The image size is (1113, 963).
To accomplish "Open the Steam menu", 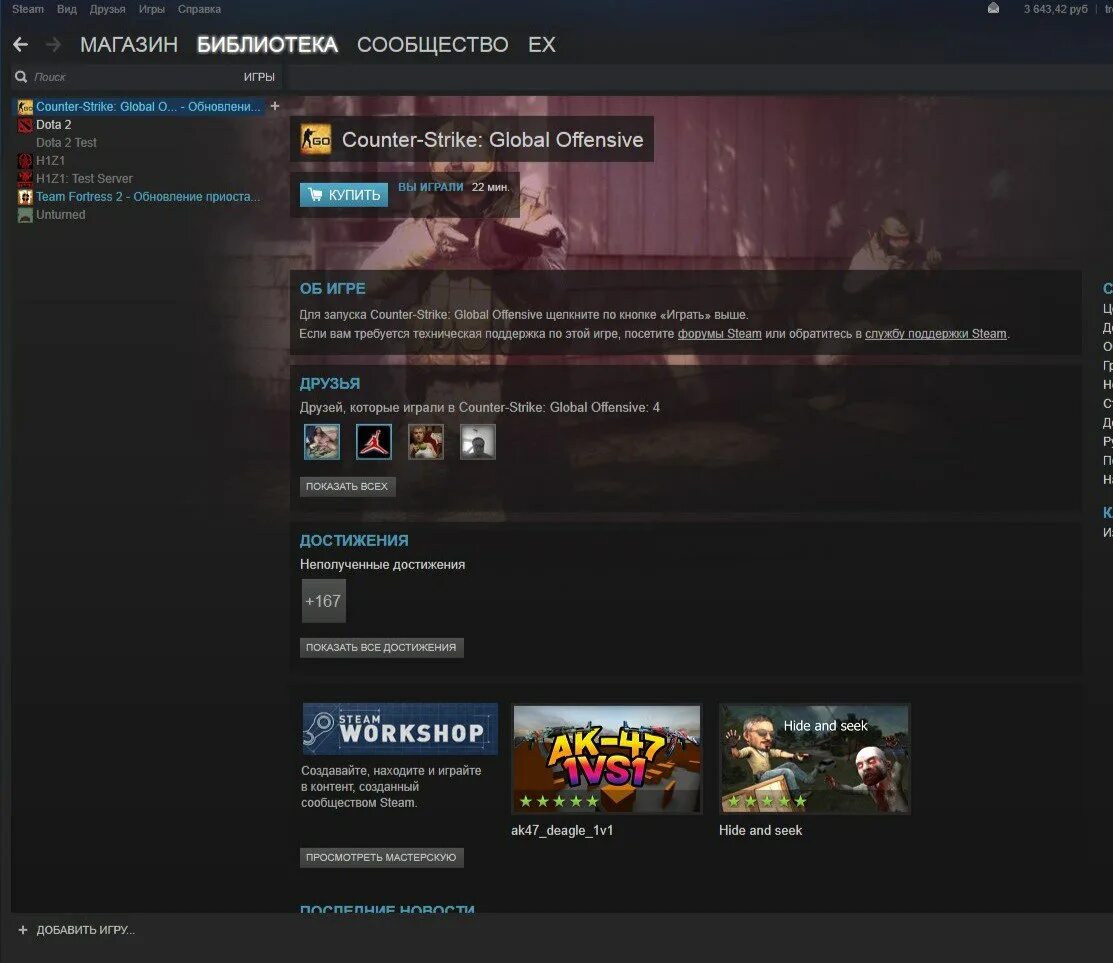I will [x=28, y=9].
